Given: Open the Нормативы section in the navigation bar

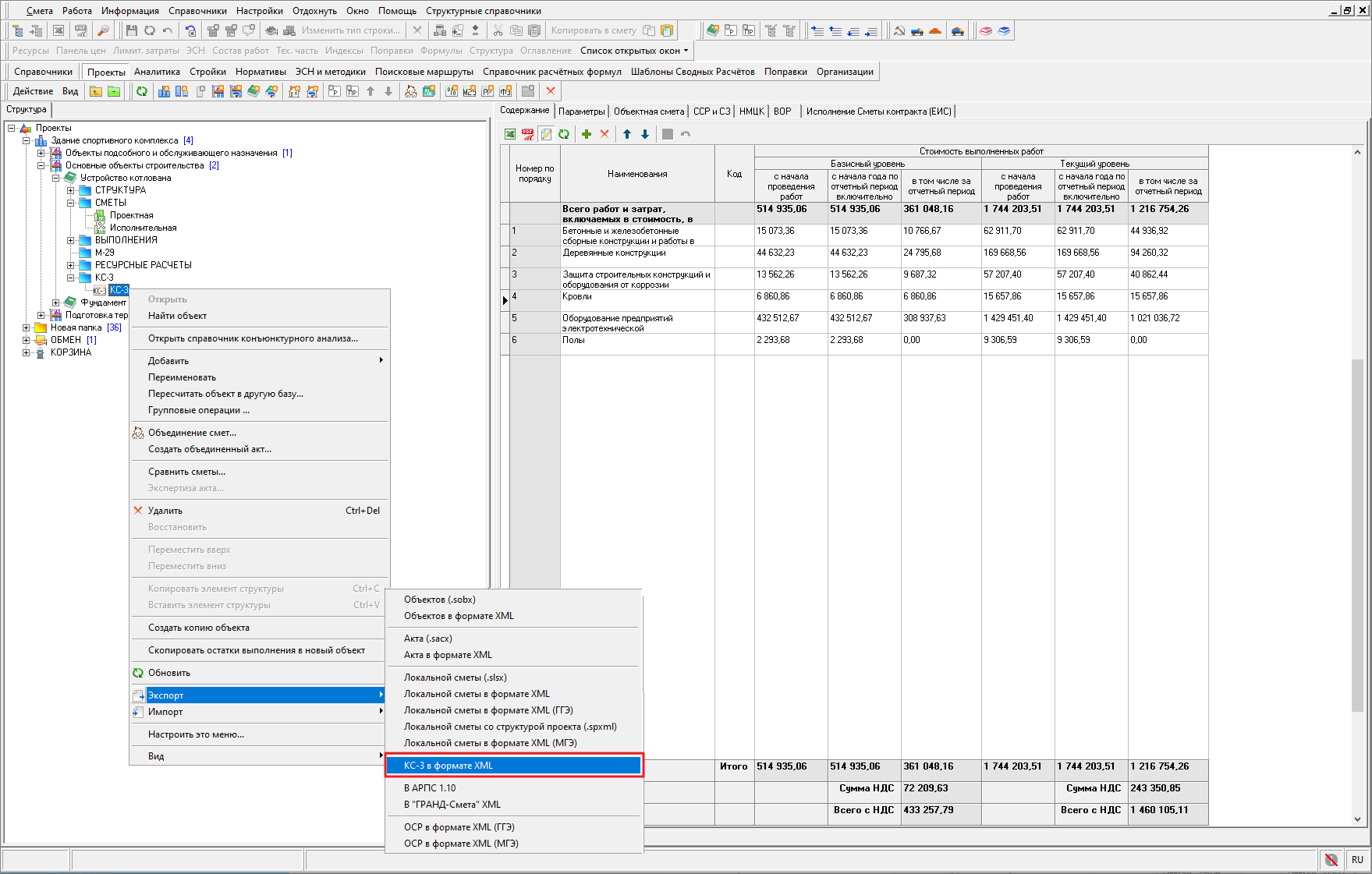Looking at the screenshot, I should coord(261,72).
